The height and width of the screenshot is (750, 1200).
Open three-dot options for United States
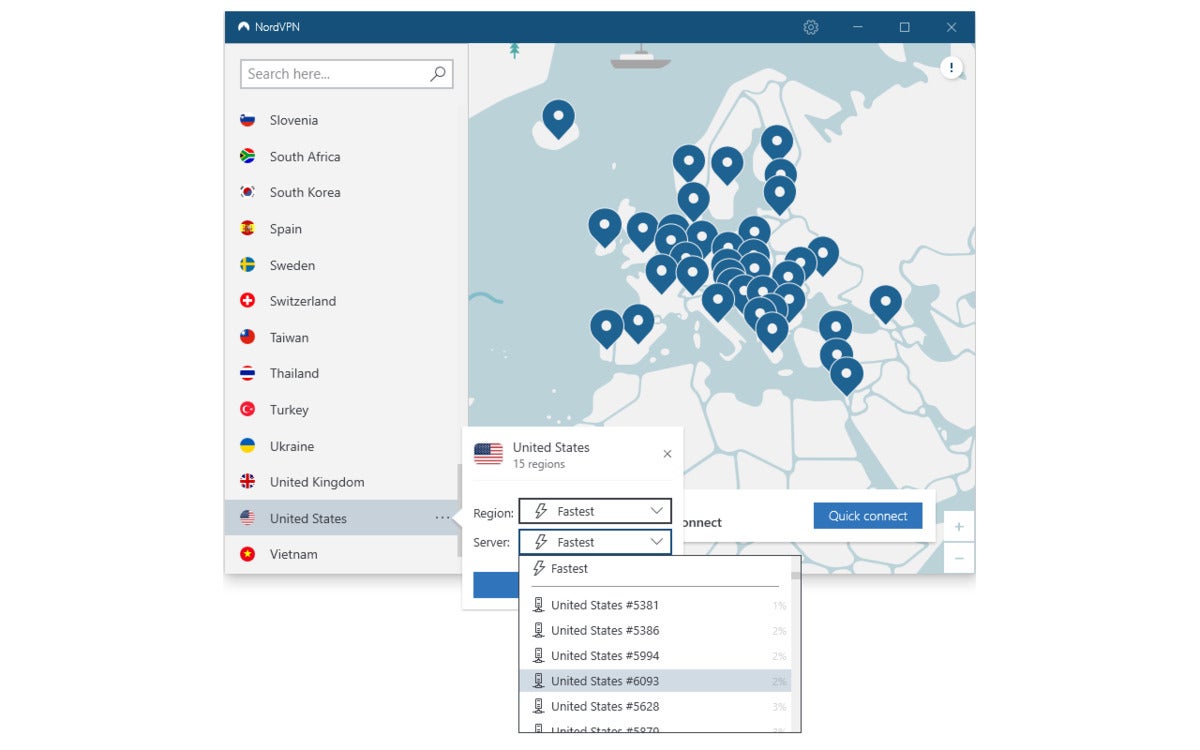click(443, 518)
